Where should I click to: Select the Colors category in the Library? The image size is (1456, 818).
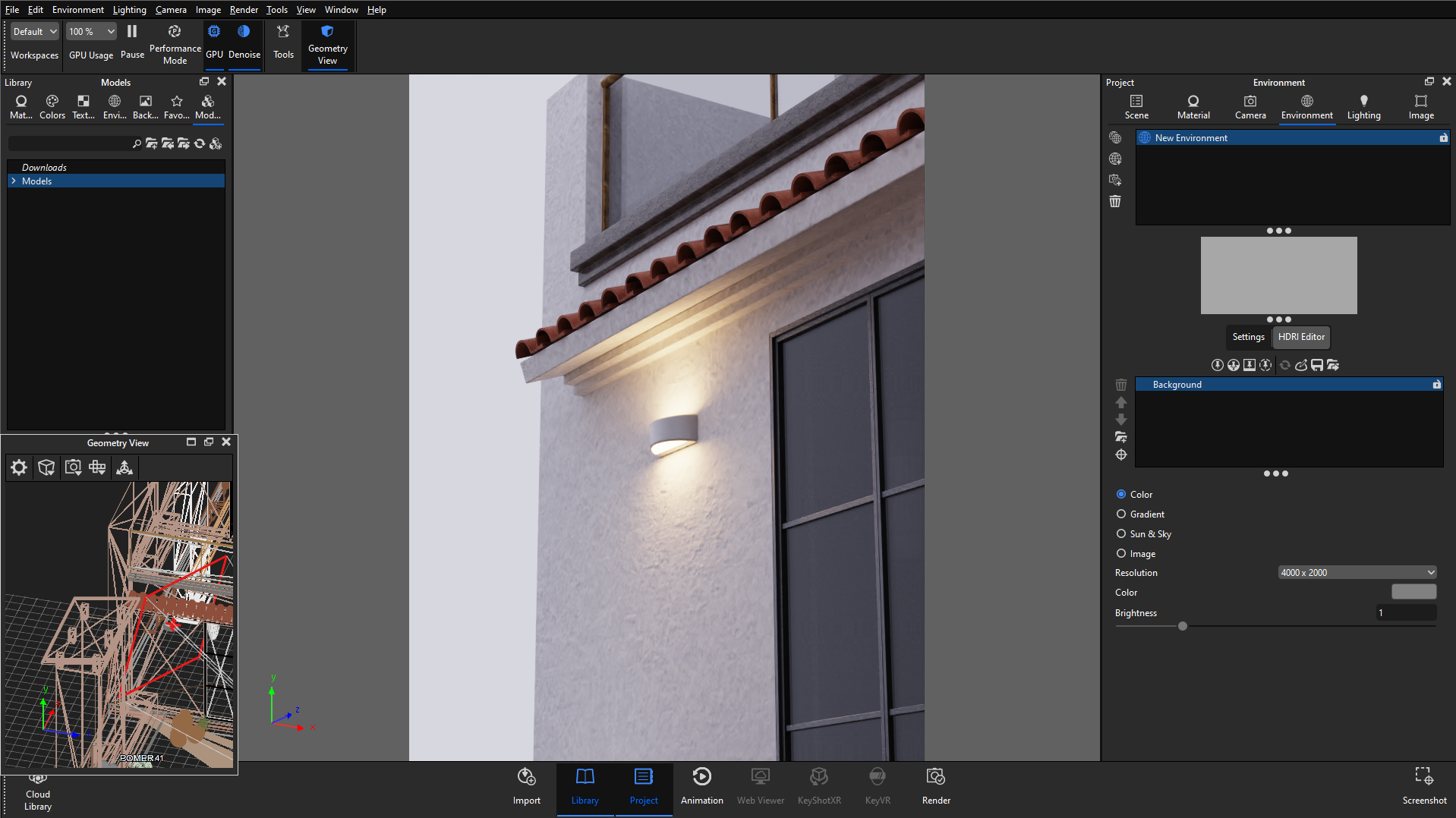click(52, 105)
